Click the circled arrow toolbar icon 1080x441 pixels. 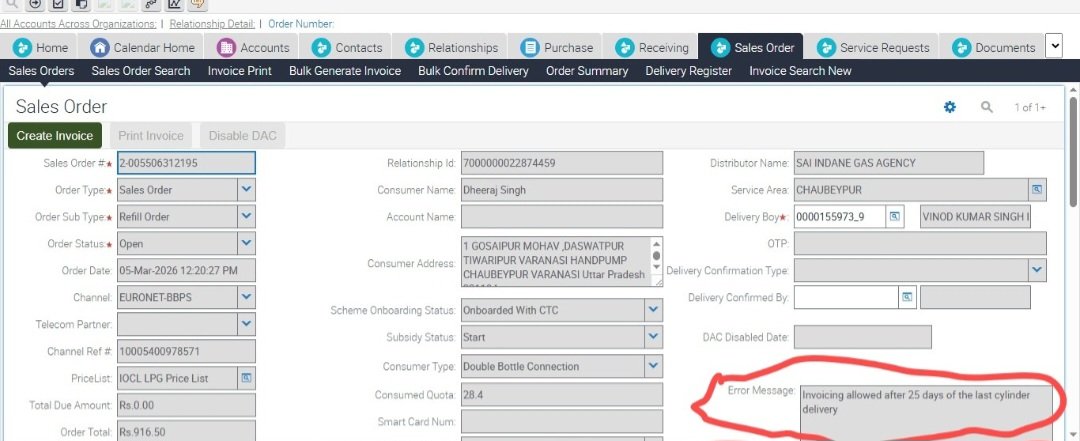coord(35,4)
